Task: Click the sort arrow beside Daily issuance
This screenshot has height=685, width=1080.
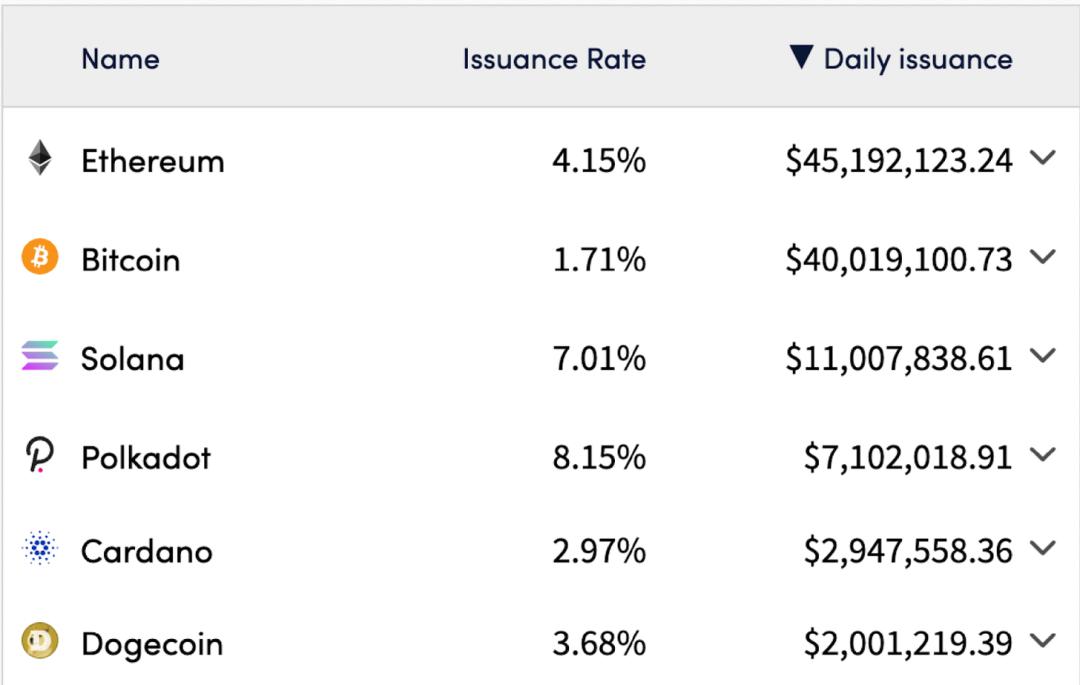Action: click(801, 57)
